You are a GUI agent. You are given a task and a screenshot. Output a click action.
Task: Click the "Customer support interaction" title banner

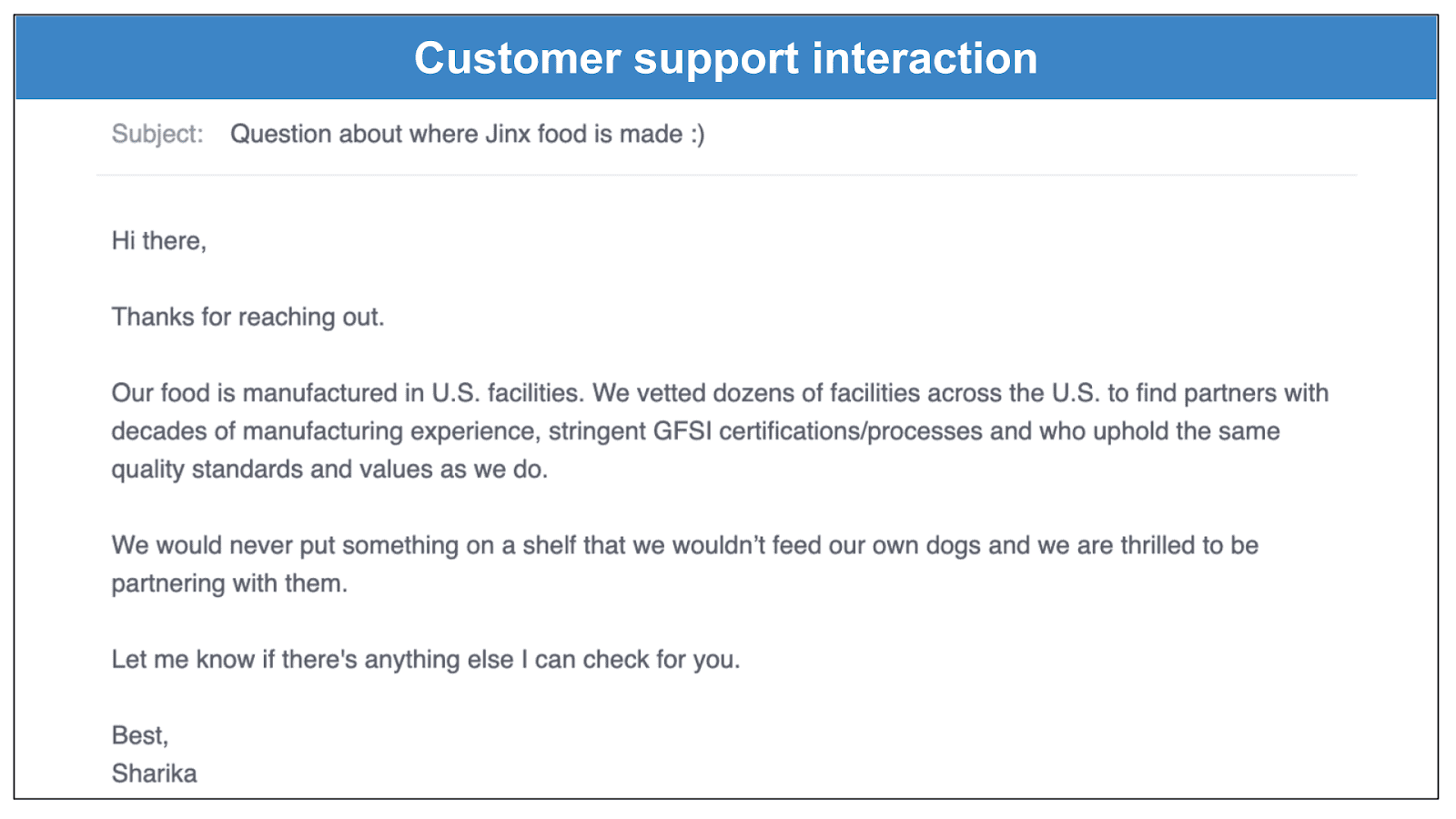click(x=726, y=58)
